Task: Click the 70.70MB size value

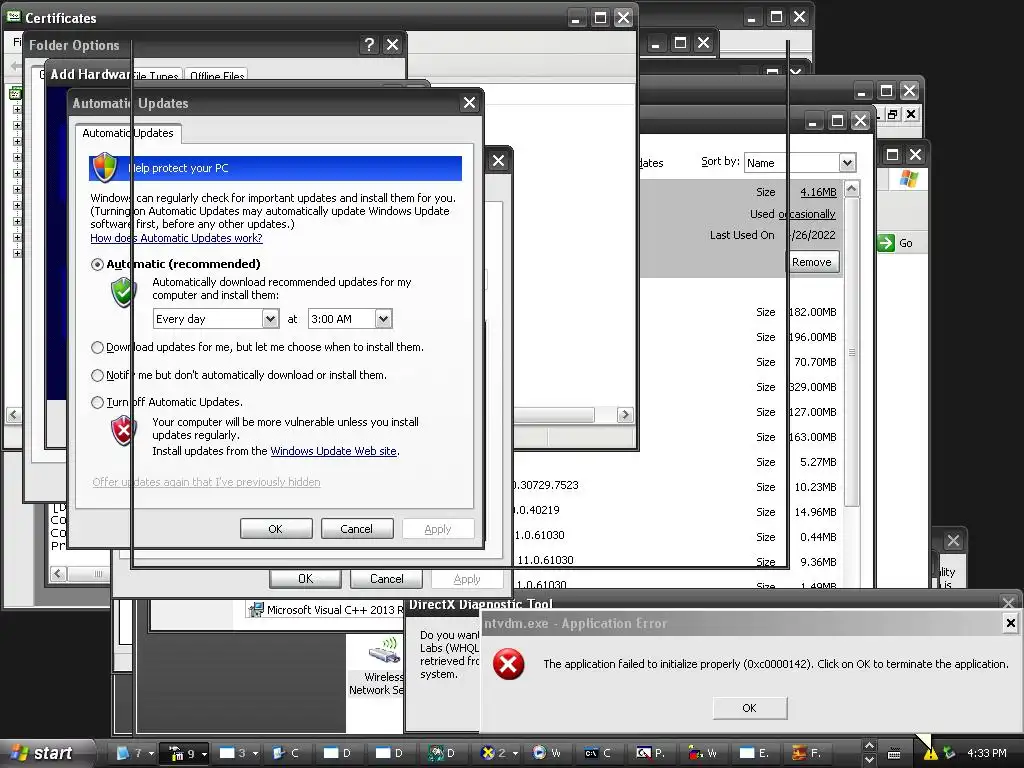Action: click(815, 362)
